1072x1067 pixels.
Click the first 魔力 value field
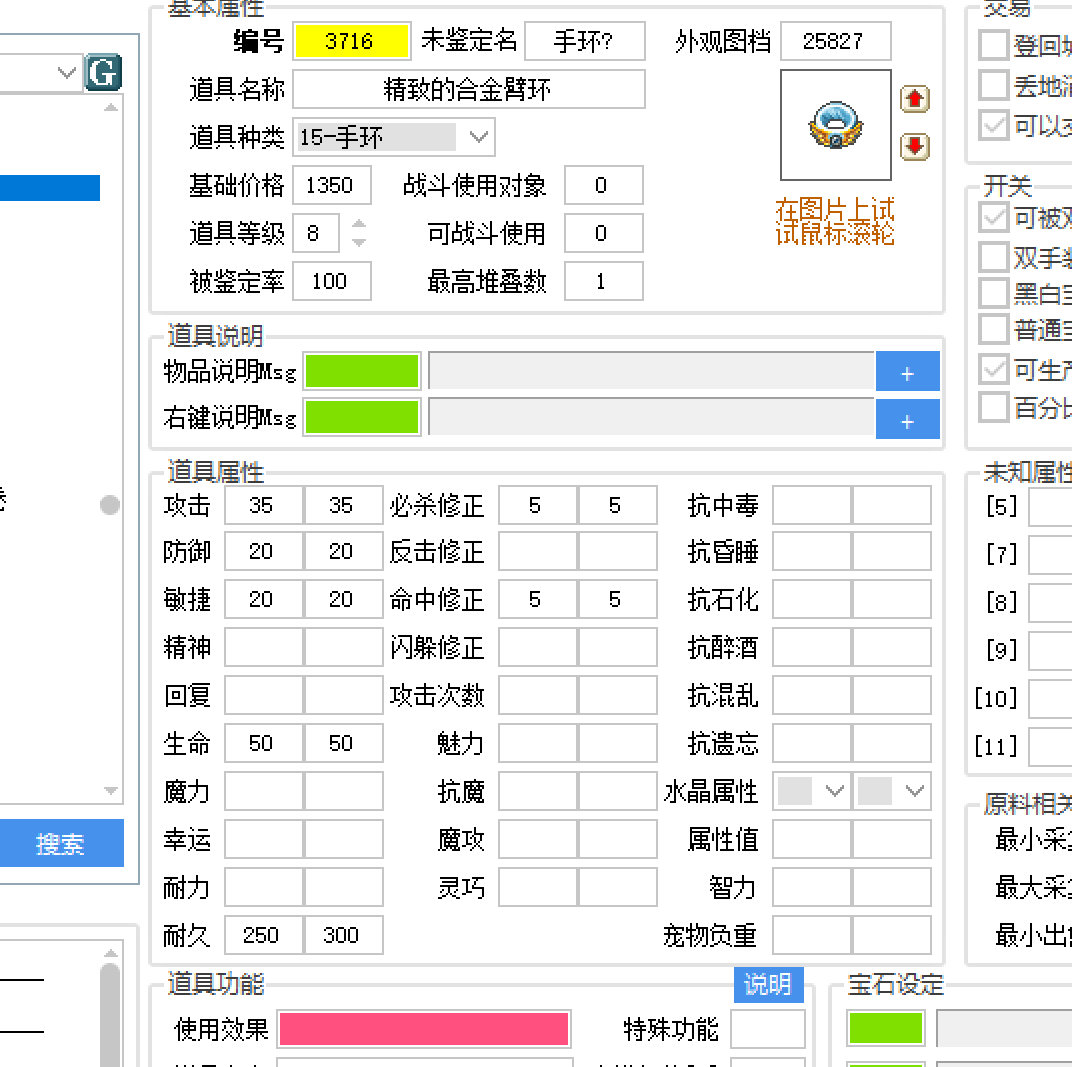point(263,791)
